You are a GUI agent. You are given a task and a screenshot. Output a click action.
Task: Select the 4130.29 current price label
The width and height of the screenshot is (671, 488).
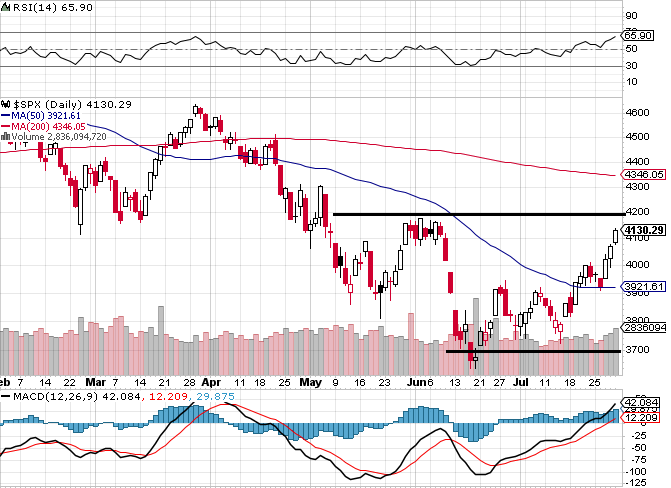(x=644, y=230)
